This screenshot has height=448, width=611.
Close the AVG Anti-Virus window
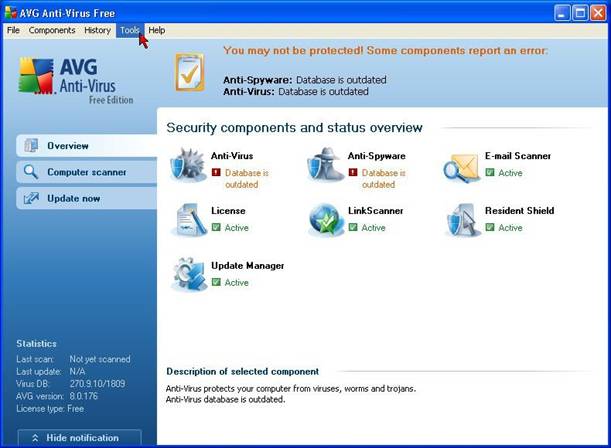pos(598,13)
